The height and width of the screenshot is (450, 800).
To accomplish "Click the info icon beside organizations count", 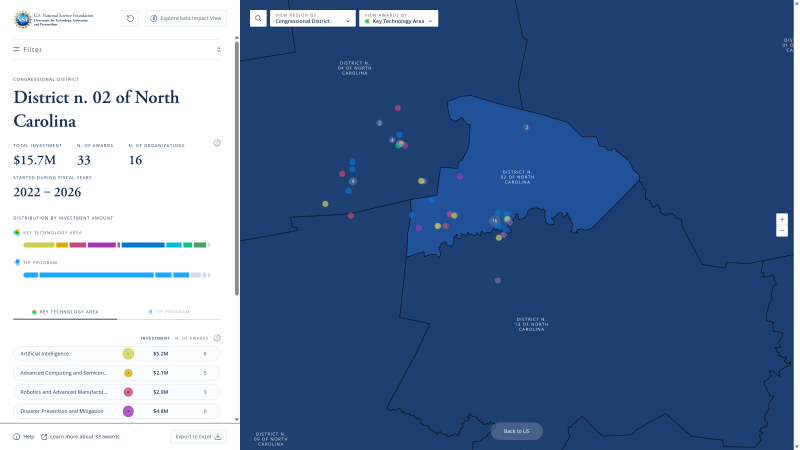I will click(217, 143).
